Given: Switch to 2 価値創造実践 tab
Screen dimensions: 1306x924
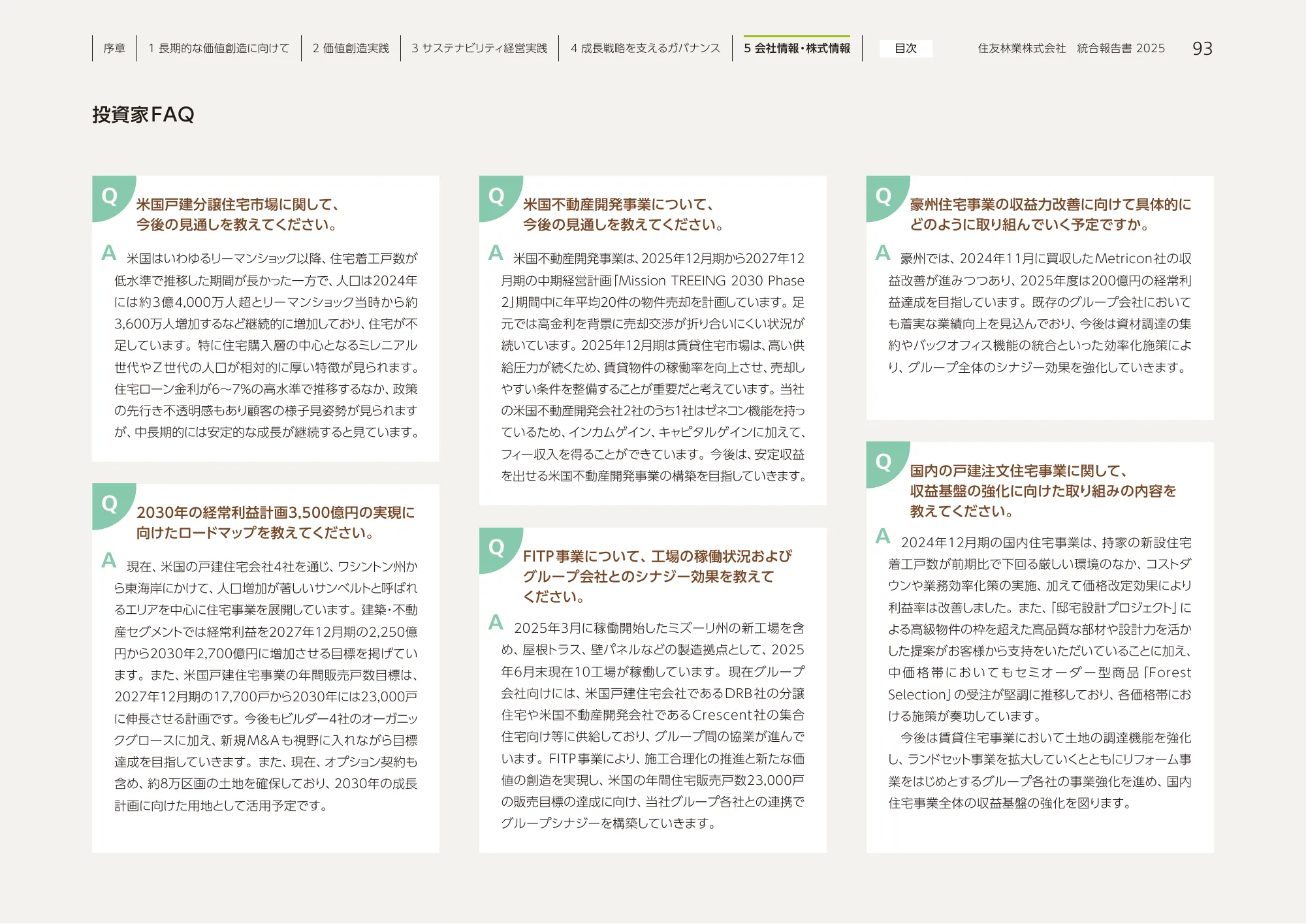Looking at the screenshot, I should click(351, 48).
